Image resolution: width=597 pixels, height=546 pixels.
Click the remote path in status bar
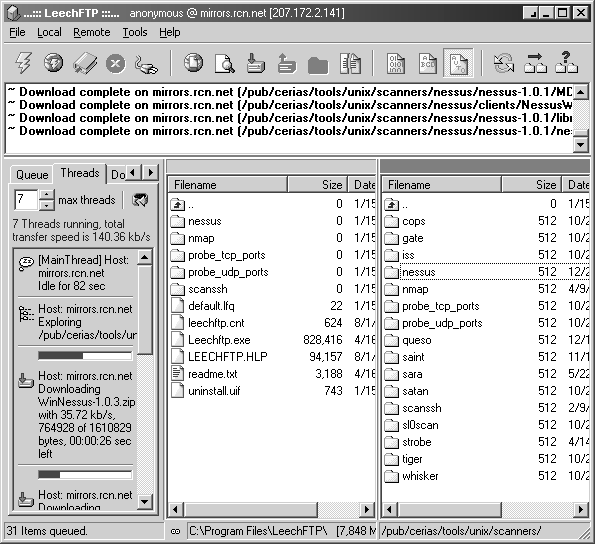pyautogui.click(x=461, y=532)
